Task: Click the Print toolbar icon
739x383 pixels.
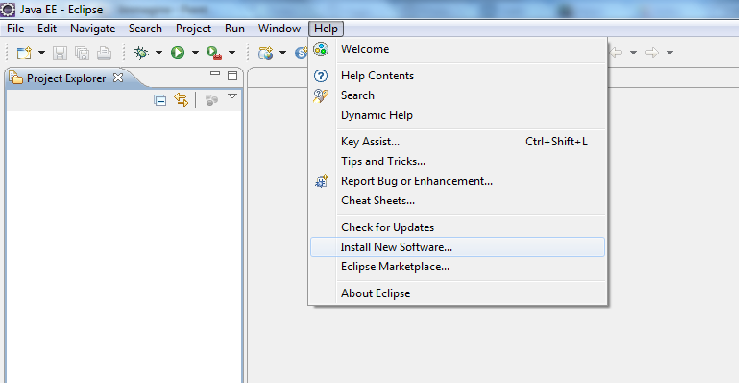Action: click(104, 53)
